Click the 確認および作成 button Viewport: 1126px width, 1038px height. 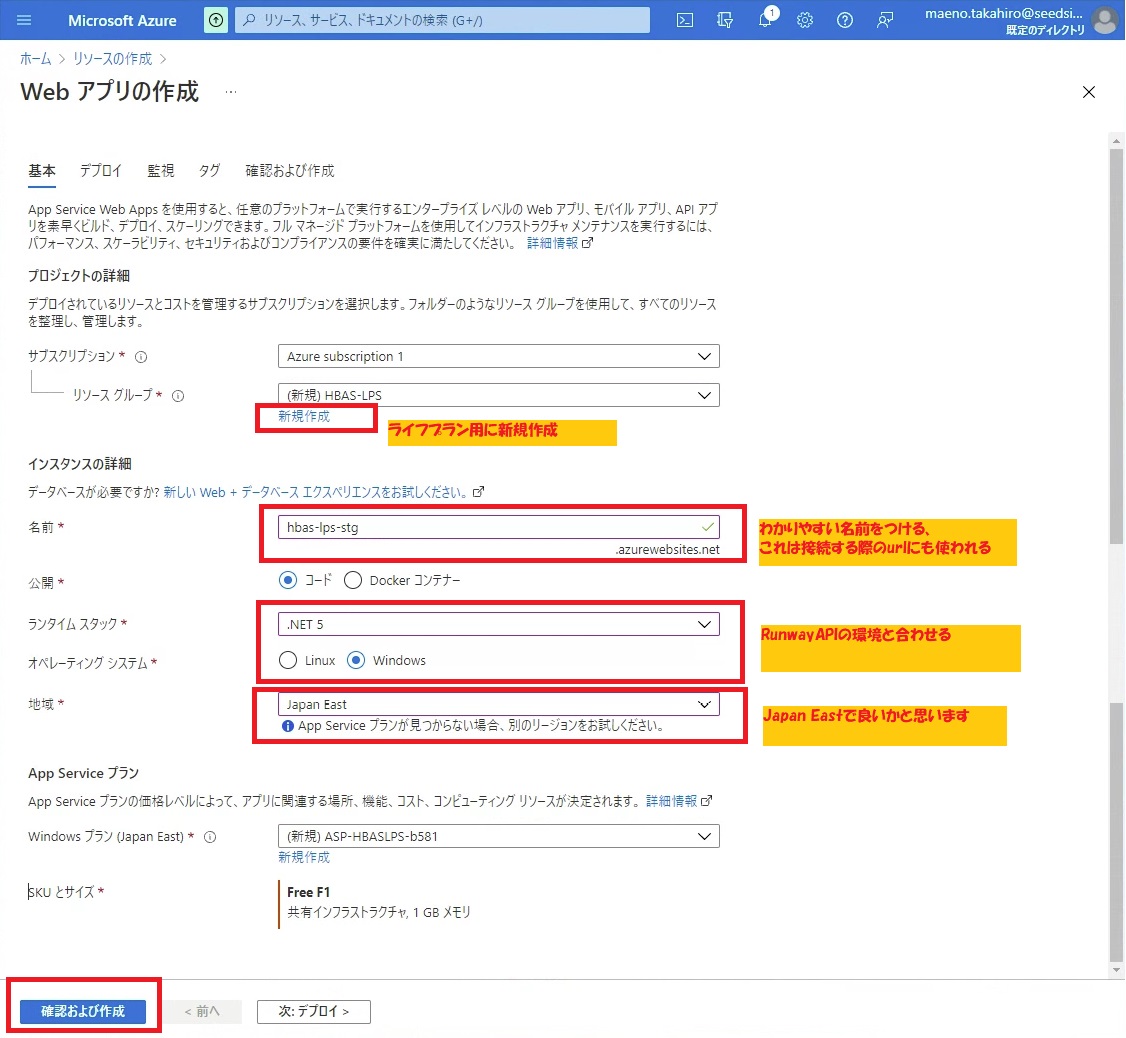[x=83, y=1011]
